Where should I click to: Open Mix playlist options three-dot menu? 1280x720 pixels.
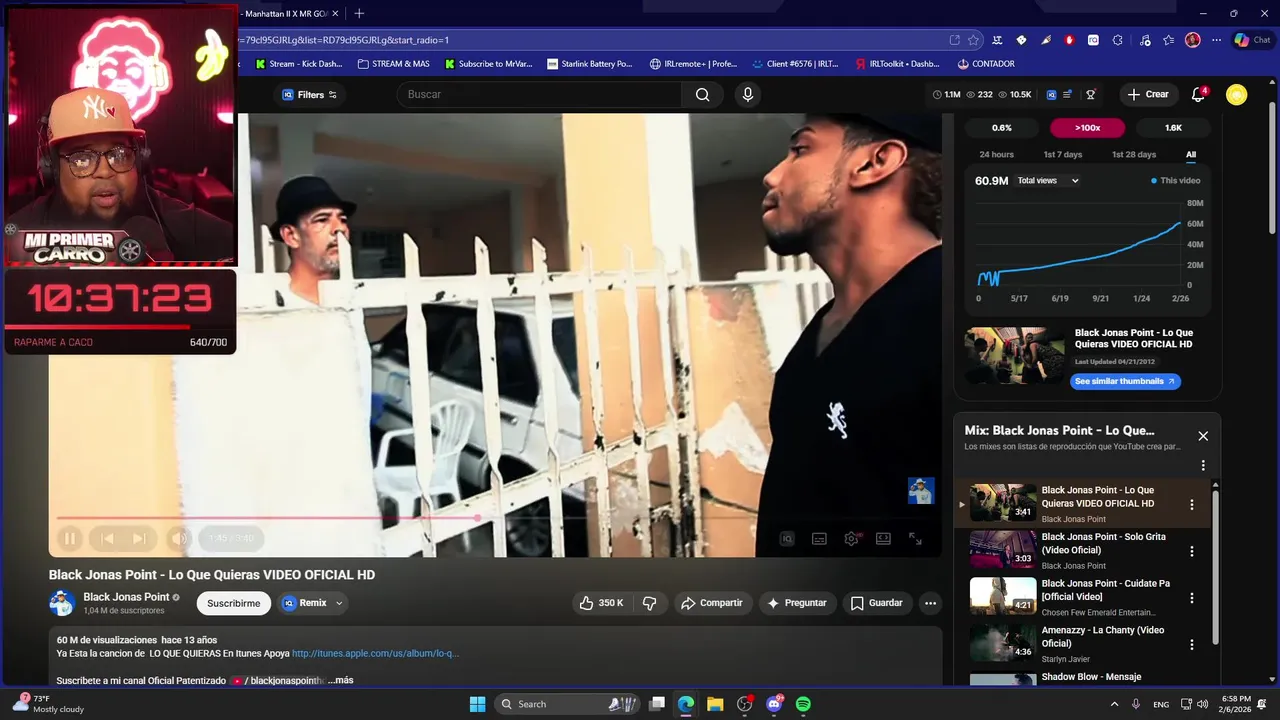[1203, 465]
